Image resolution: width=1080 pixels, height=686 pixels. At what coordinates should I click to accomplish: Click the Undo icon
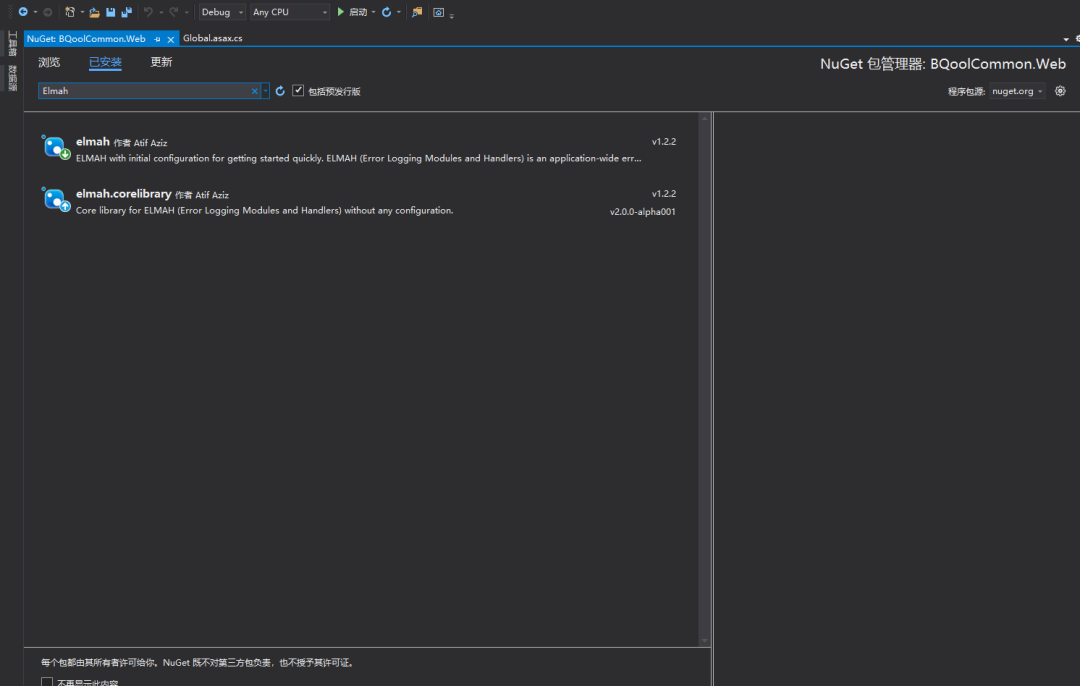(148, 12)
